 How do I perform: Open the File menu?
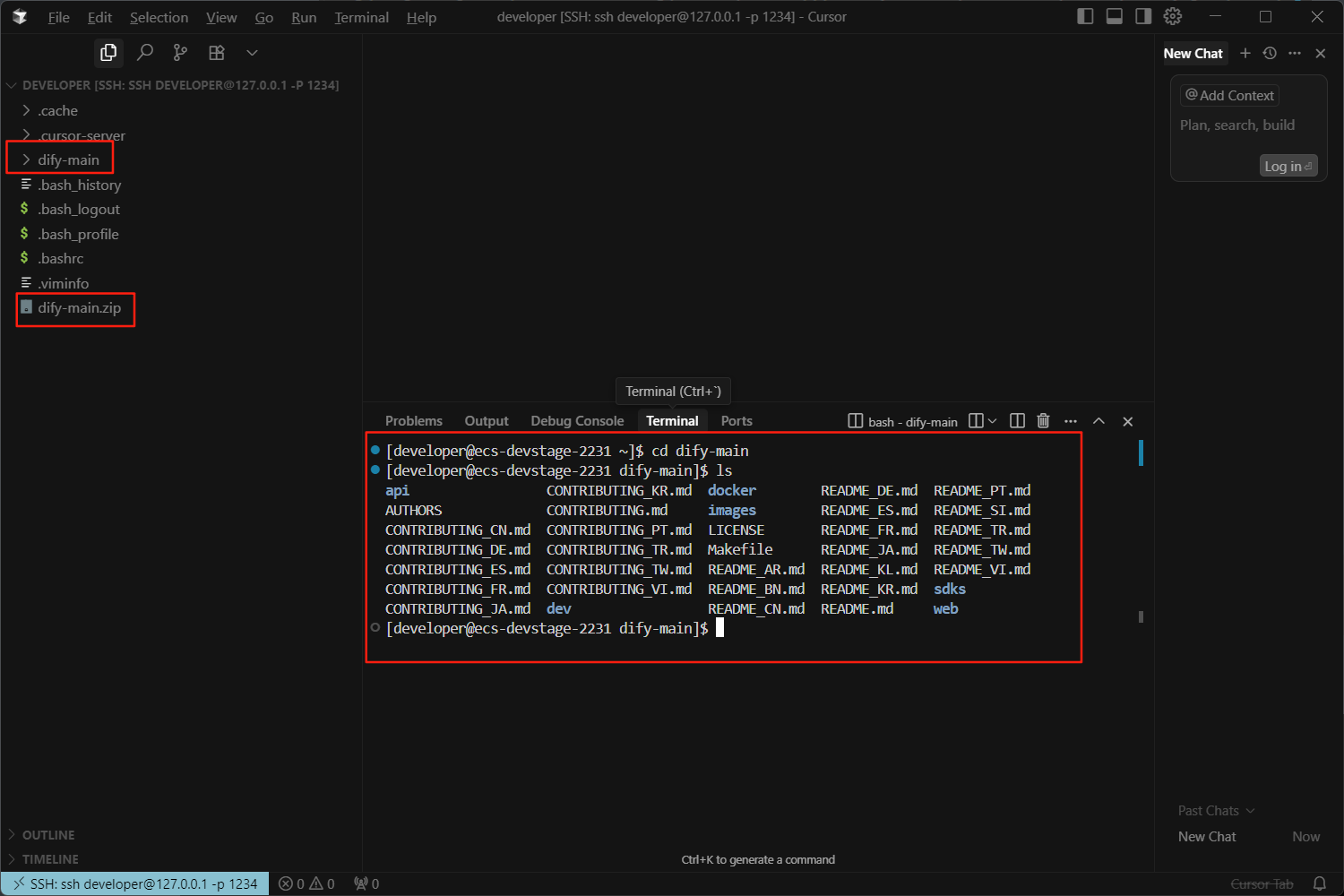coord(59,17)
